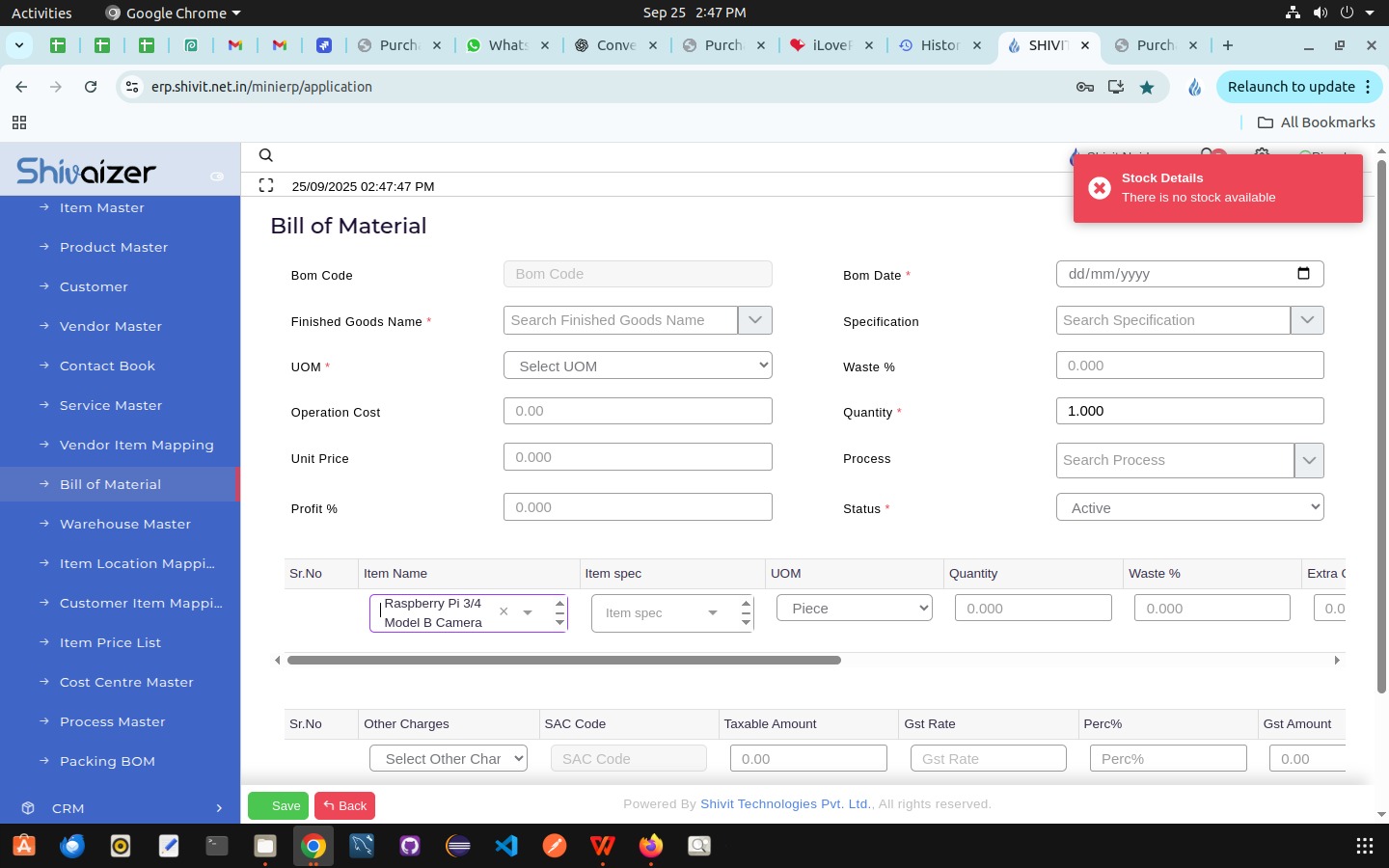Click the red Back button
This screenshot has height=868, width=1389.
coord(344,806)
